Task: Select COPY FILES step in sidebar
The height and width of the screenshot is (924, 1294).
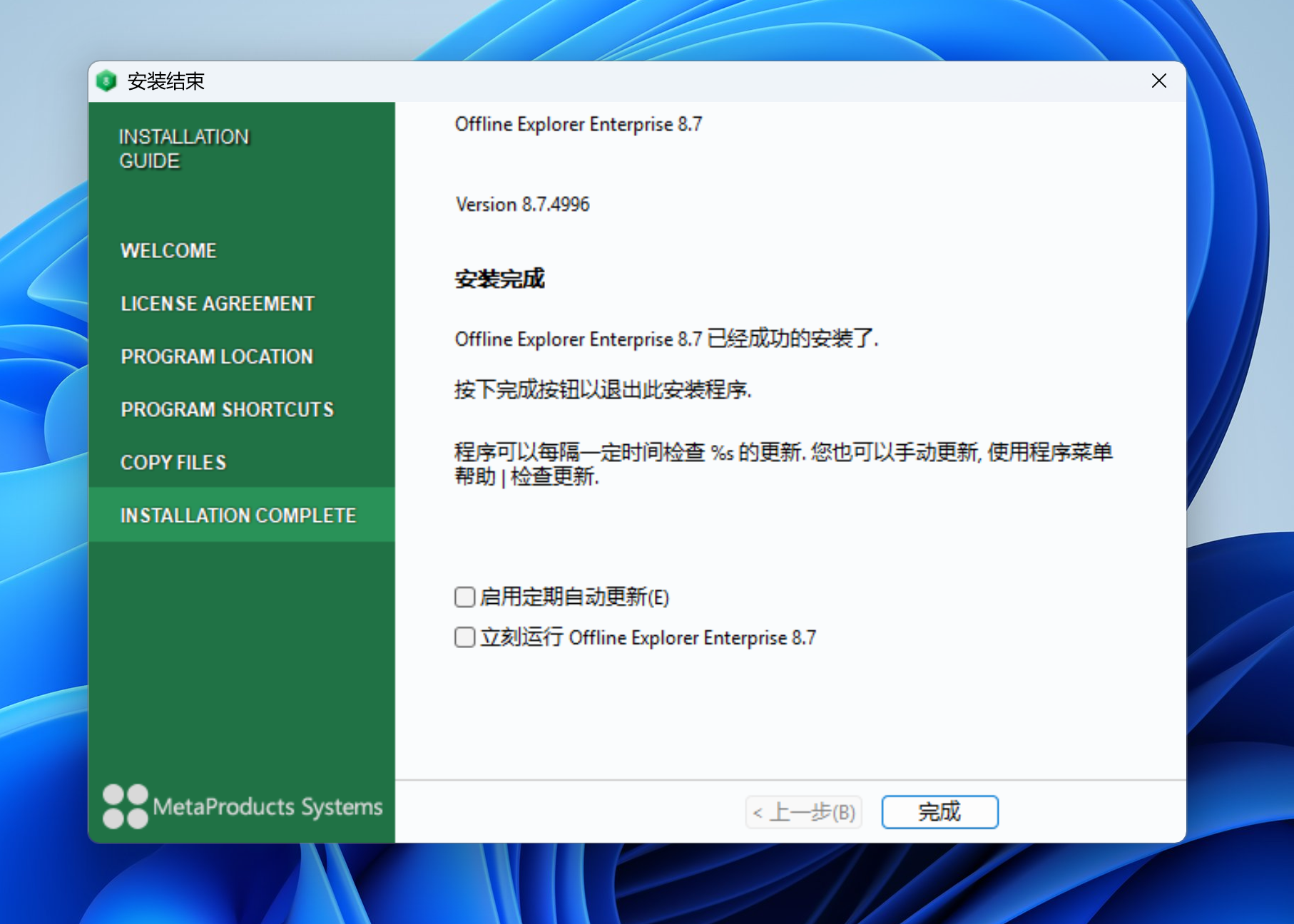Action: point(173,463)
